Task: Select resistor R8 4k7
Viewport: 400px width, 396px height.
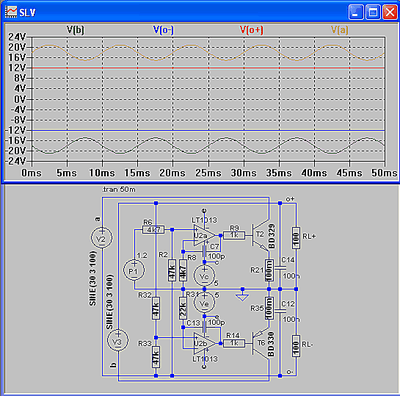Action: [183, 270]
